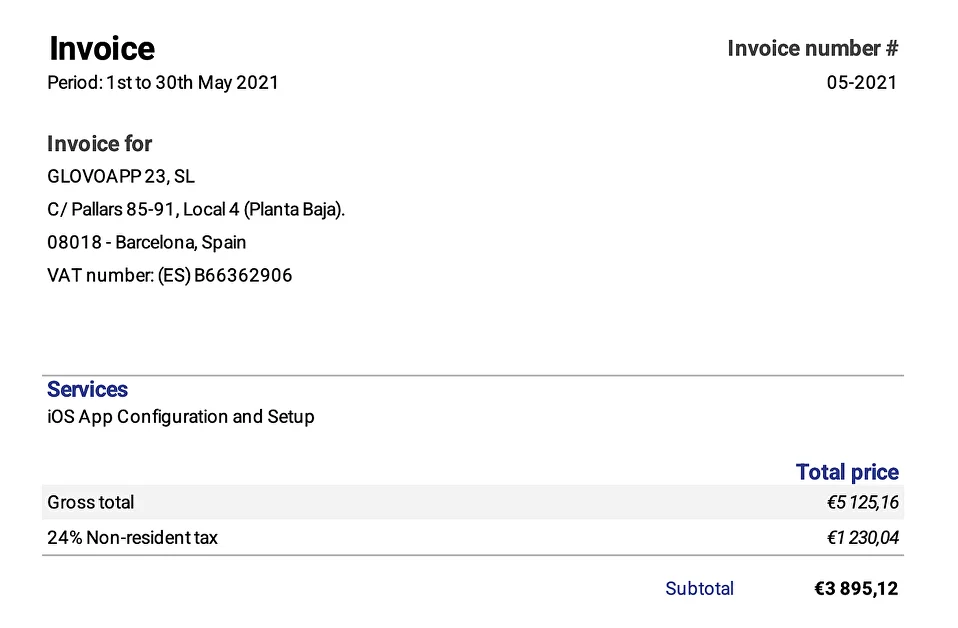Click the Total price column header

(847, 472)
